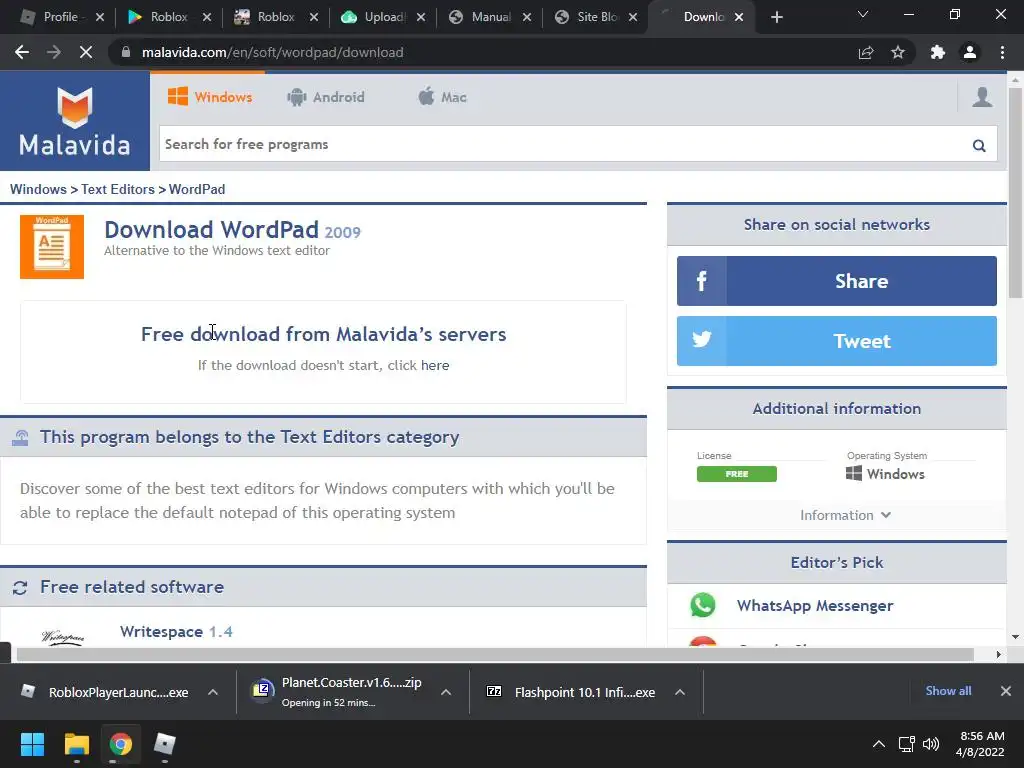Image resolution: width=1024 pixels, height=768 pixels.
Task: Open Planet.Coaster zip download item
Action: point(340,692)
